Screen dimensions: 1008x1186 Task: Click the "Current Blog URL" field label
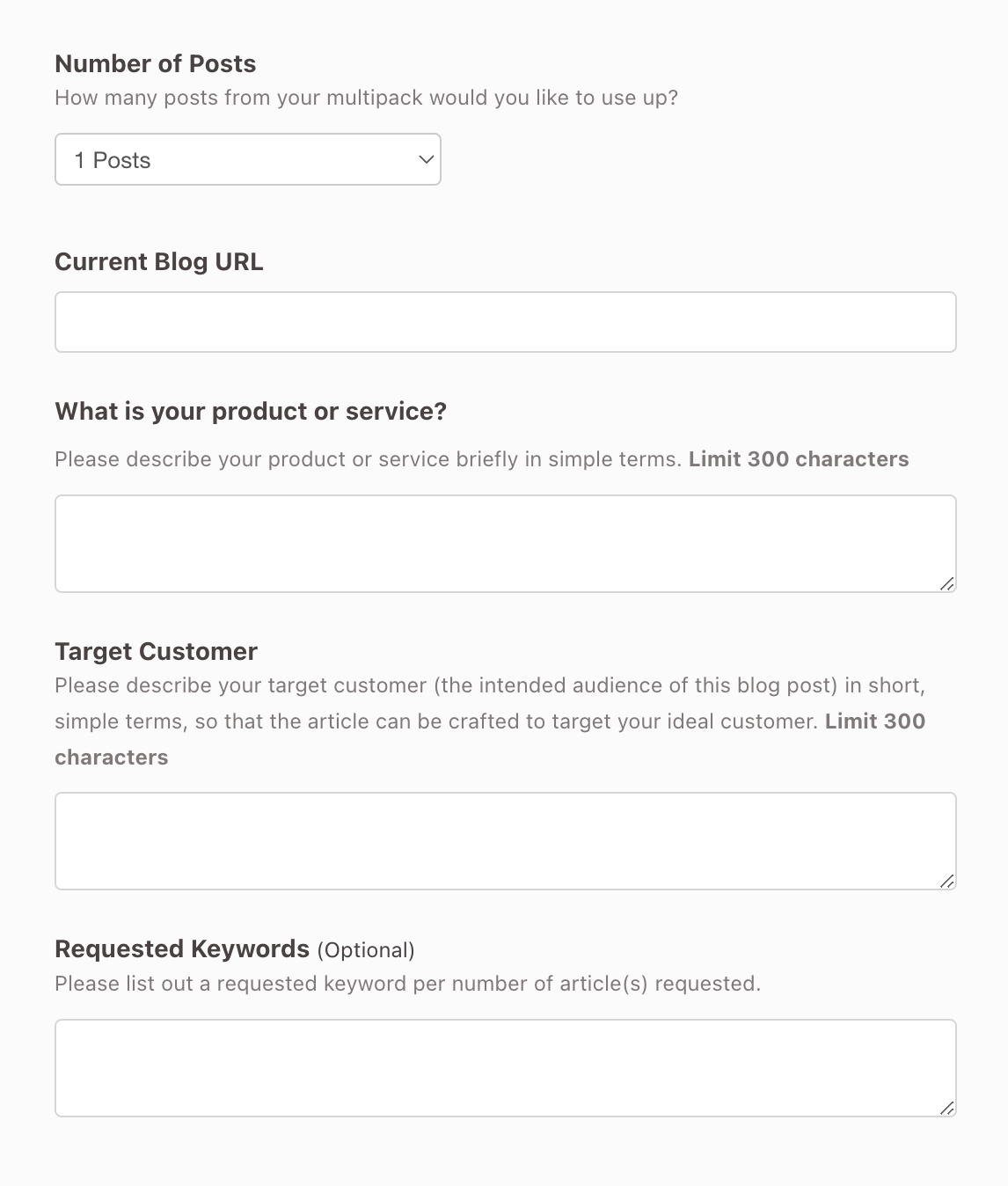(x=159, y=261)
